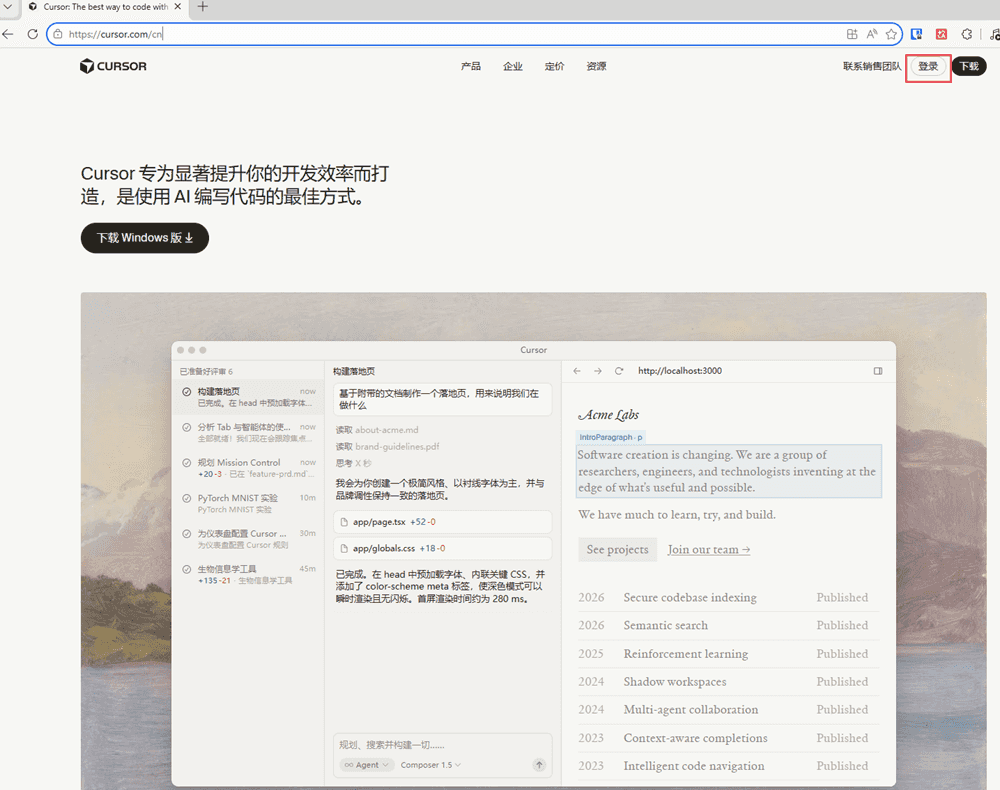
Task: Toggle the side panel icon beside localhost URL
Action: [878, 371]
